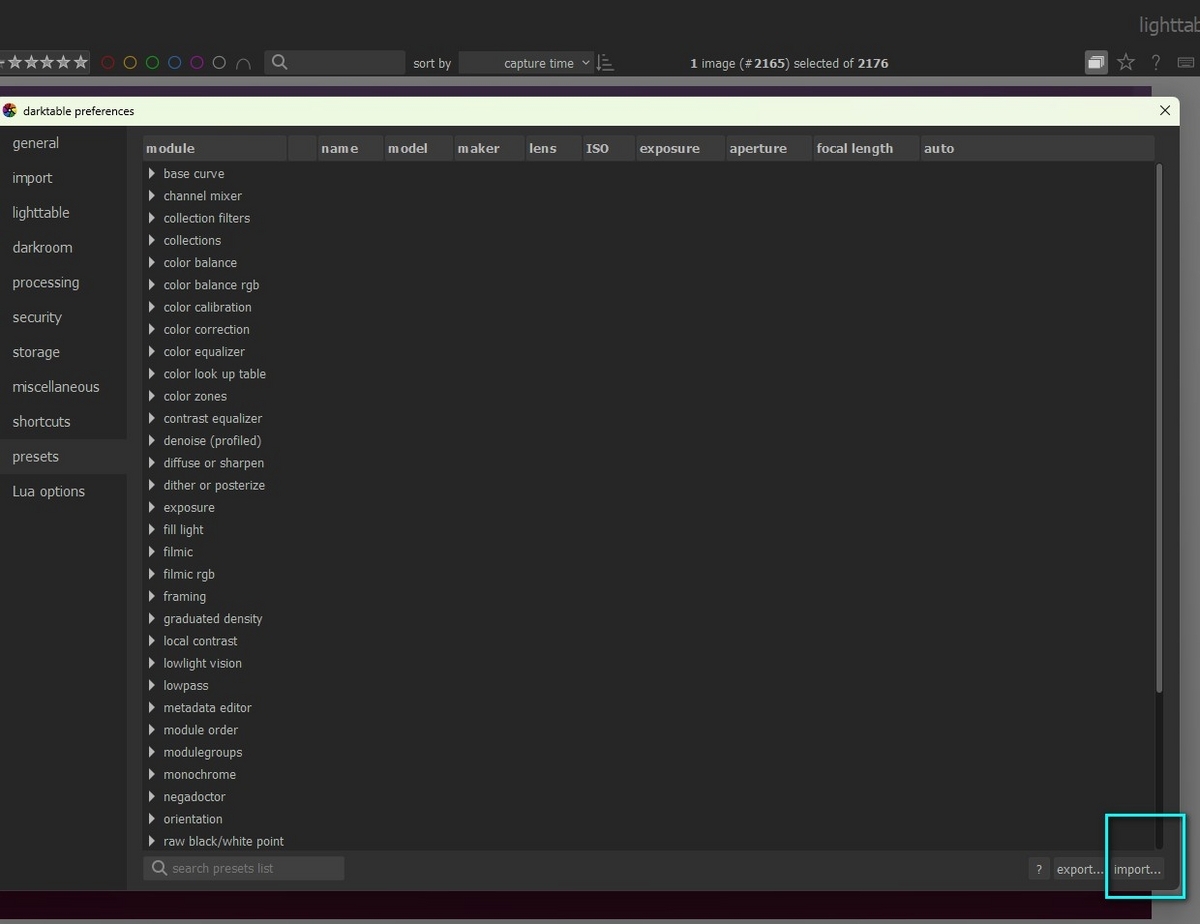1200x924 pixels.
Task: Close the darktable preferences dialog
Action: (x=1165, y=111)
